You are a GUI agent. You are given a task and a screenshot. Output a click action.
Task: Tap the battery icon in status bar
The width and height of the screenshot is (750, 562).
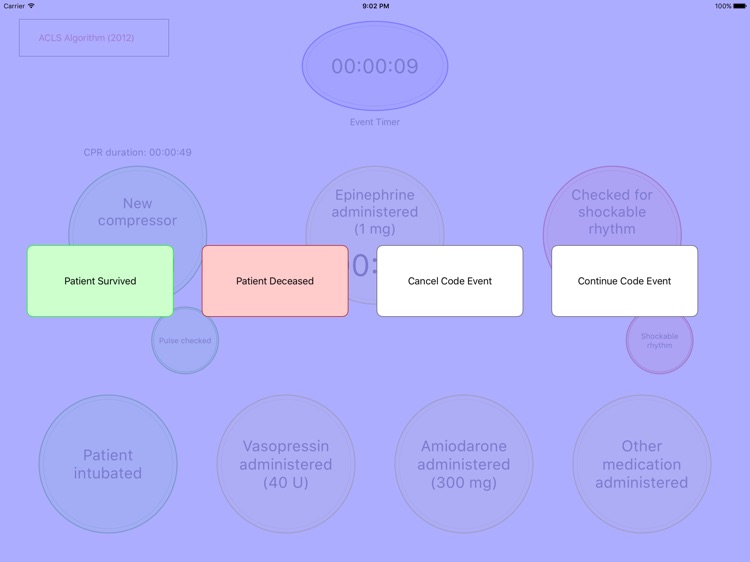click(739, 6)
